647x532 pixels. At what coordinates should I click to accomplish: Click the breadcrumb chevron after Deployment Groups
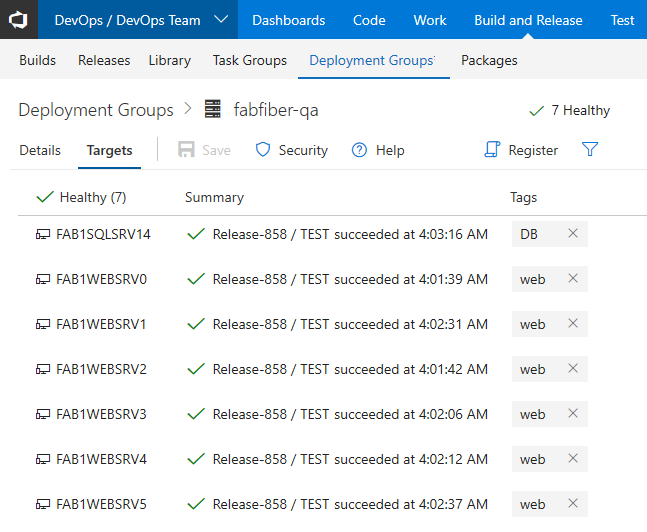click(x=188, y=109)
